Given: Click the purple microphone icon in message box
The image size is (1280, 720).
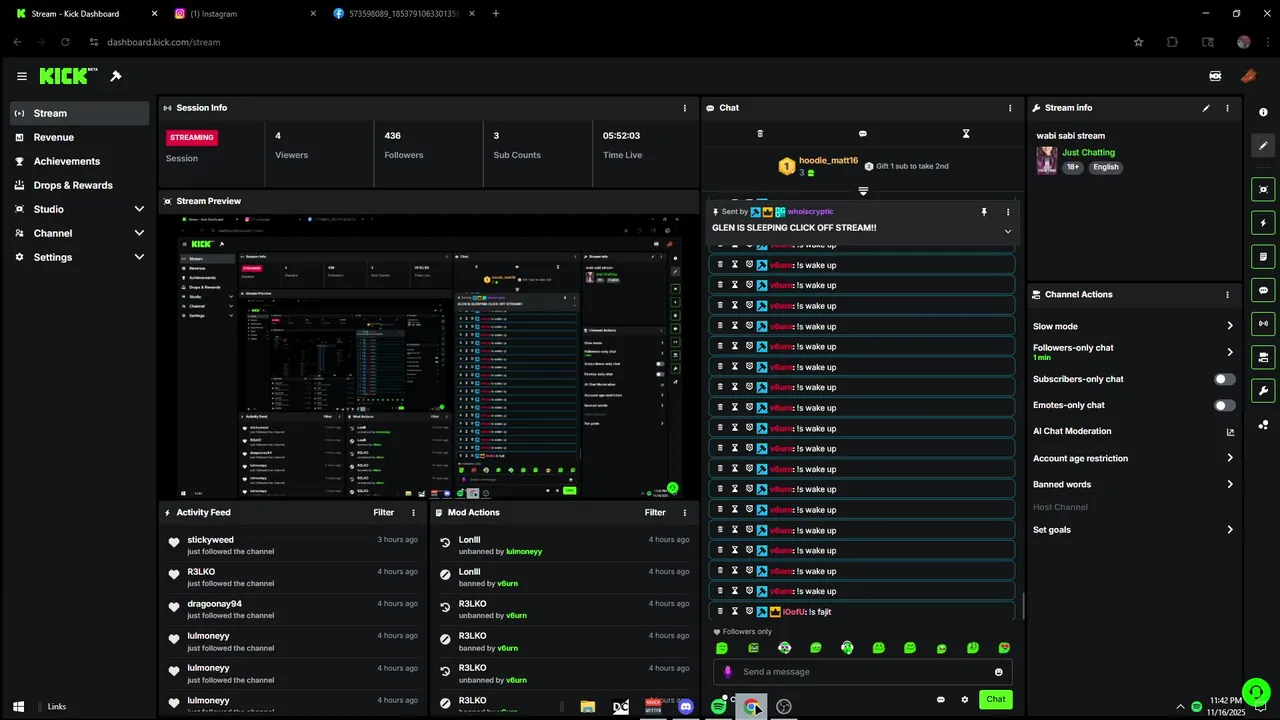Looking at the screenshot, I should click(x=728, y=672).
